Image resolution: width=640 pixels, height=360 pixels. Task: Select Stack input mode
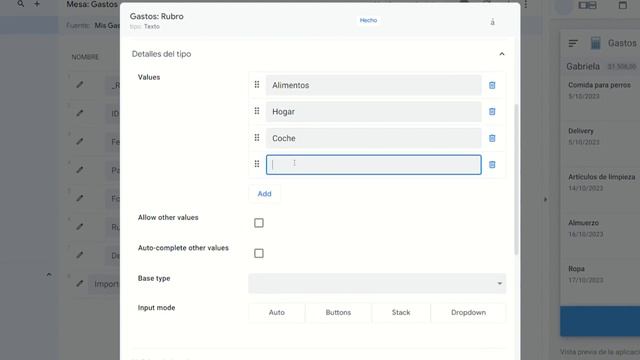click(401, 312)
